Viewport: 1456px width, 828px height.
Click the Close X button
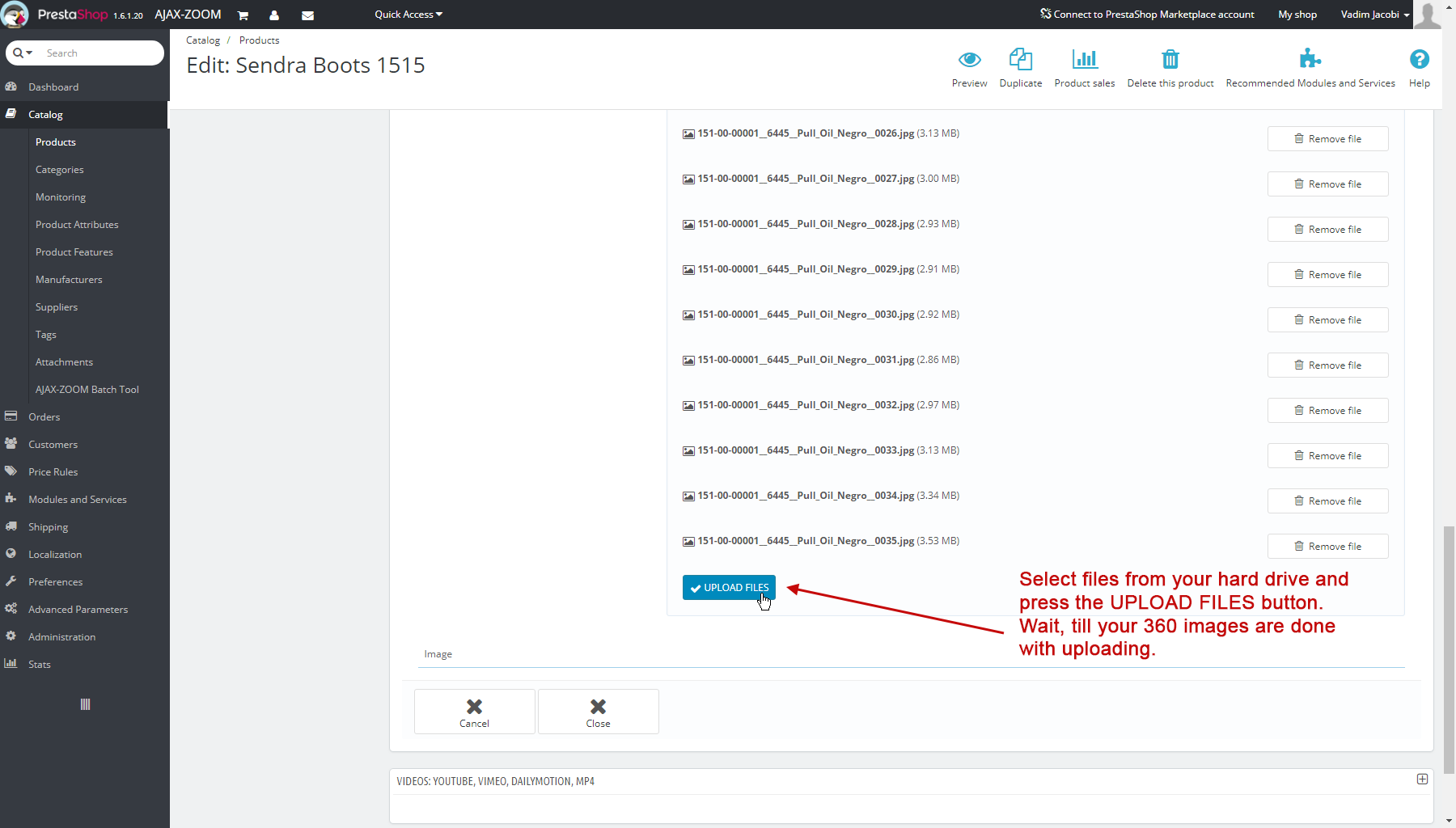click(x=599, y=712)
